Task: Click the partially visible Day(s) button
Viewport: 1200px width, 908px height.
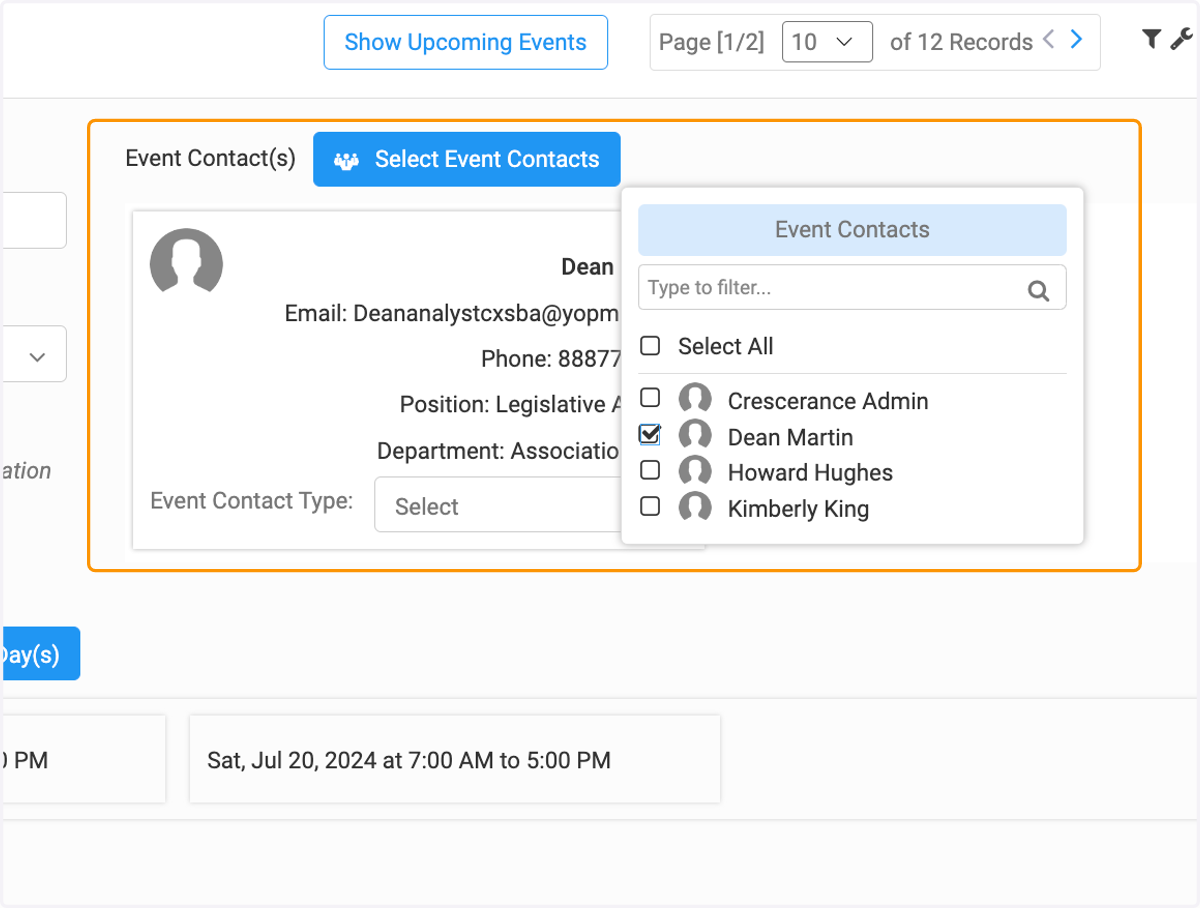Action: click(x=39, y=654)
